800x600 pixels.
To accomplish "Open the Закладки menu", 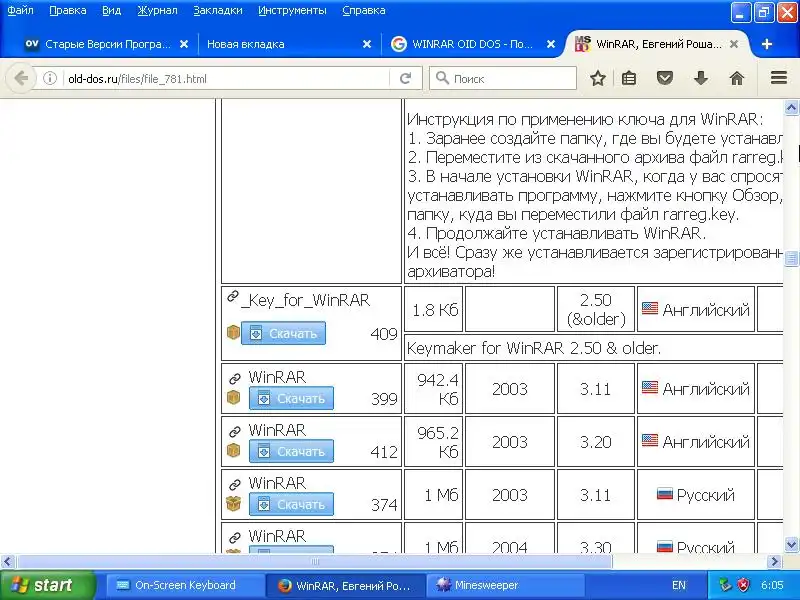I will point(218,10).
